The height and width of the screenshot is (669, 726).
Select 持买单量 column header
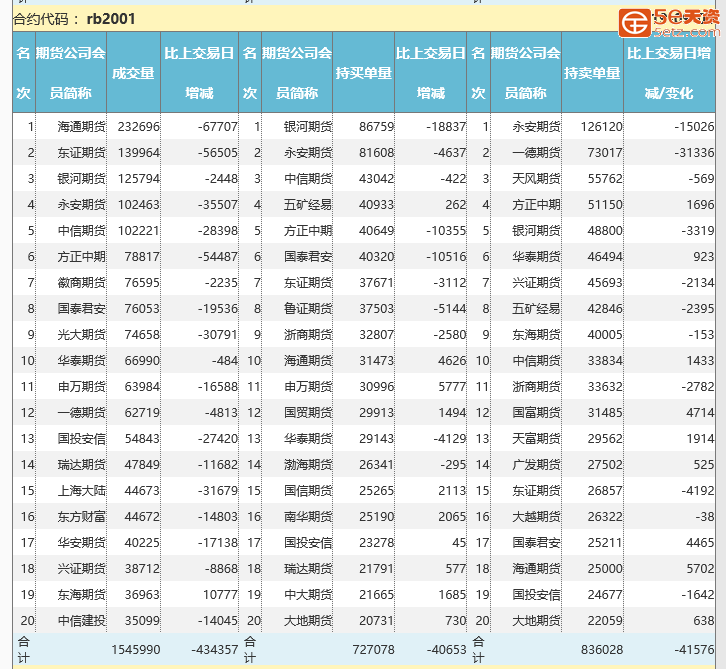coord(363,73)
